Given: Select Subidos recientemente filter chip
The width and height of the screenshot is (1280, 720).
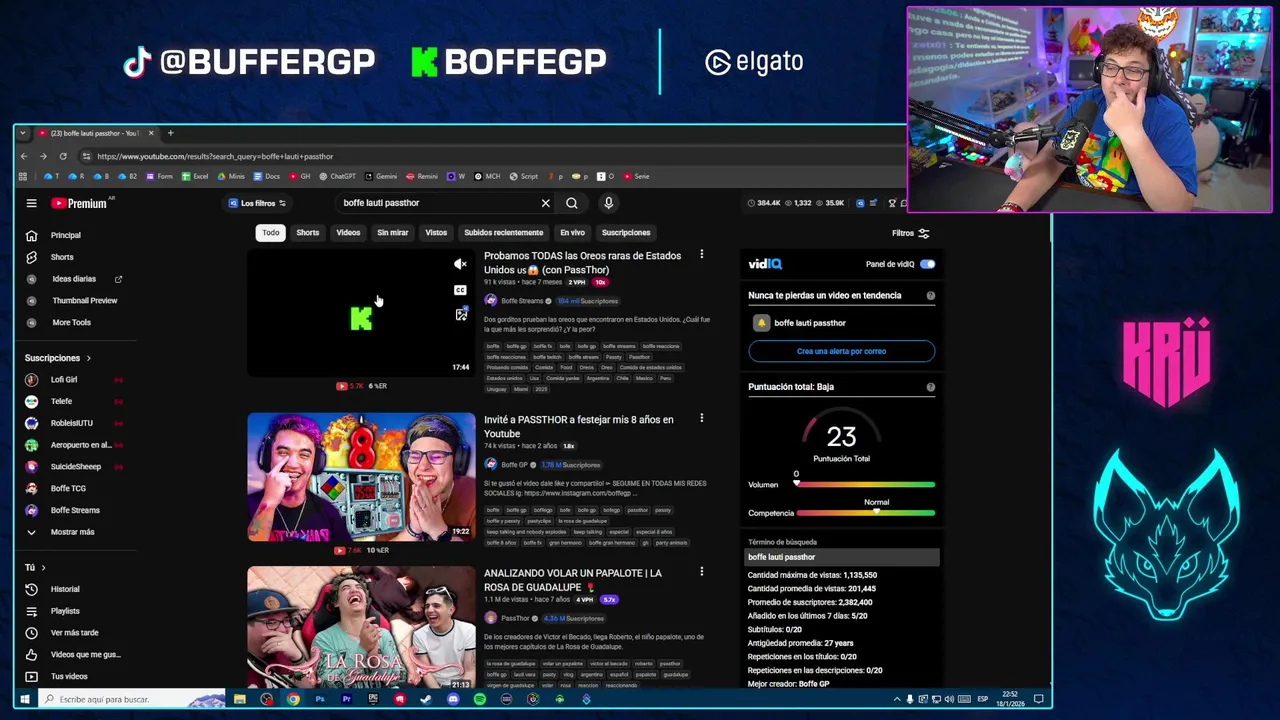Looking at the screenshot, I should pyautogui.click(x=503, y=233).
